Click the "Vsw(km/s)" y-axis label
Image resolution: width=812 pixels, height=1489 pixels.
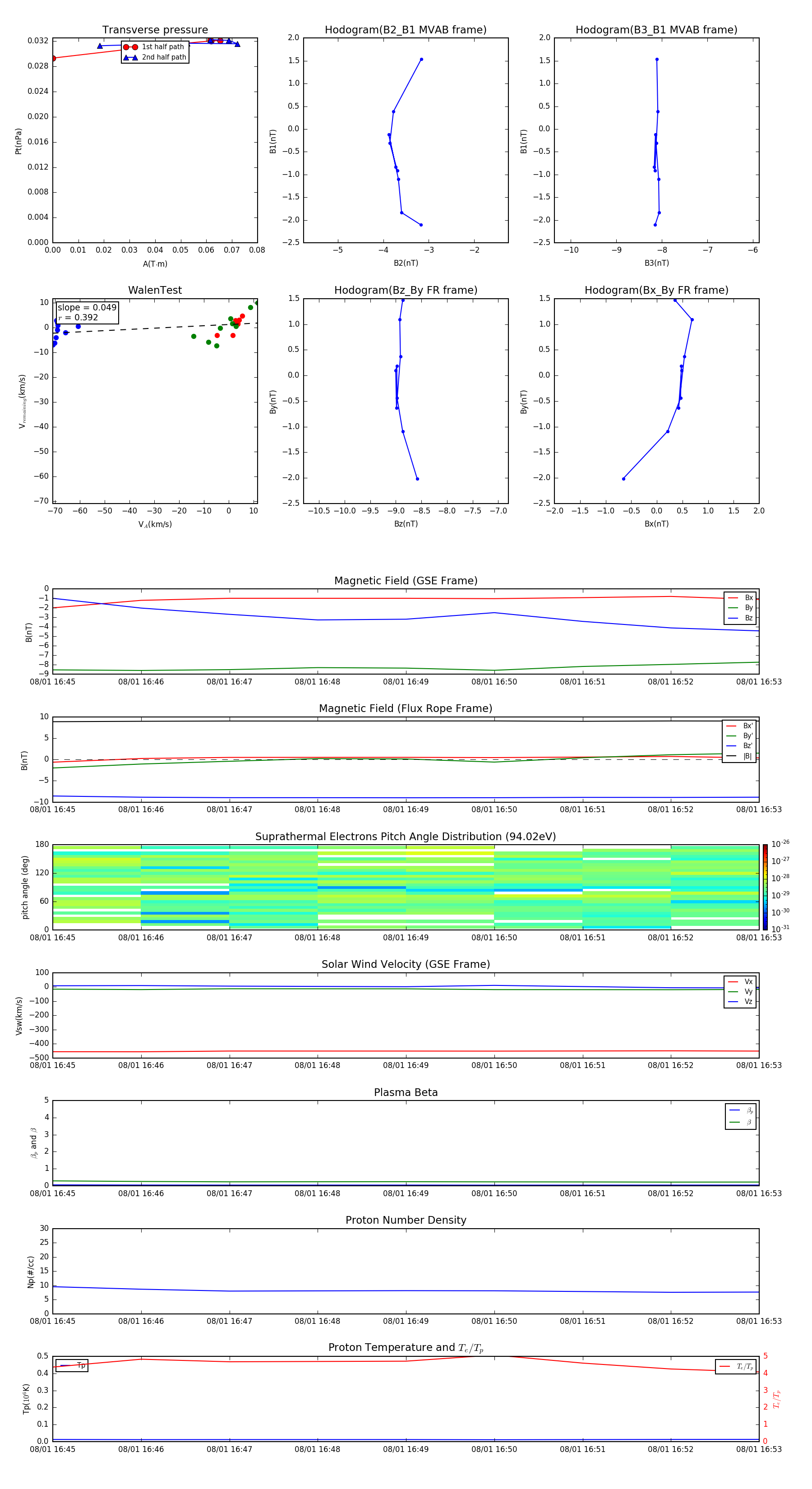click(19, 1016)
